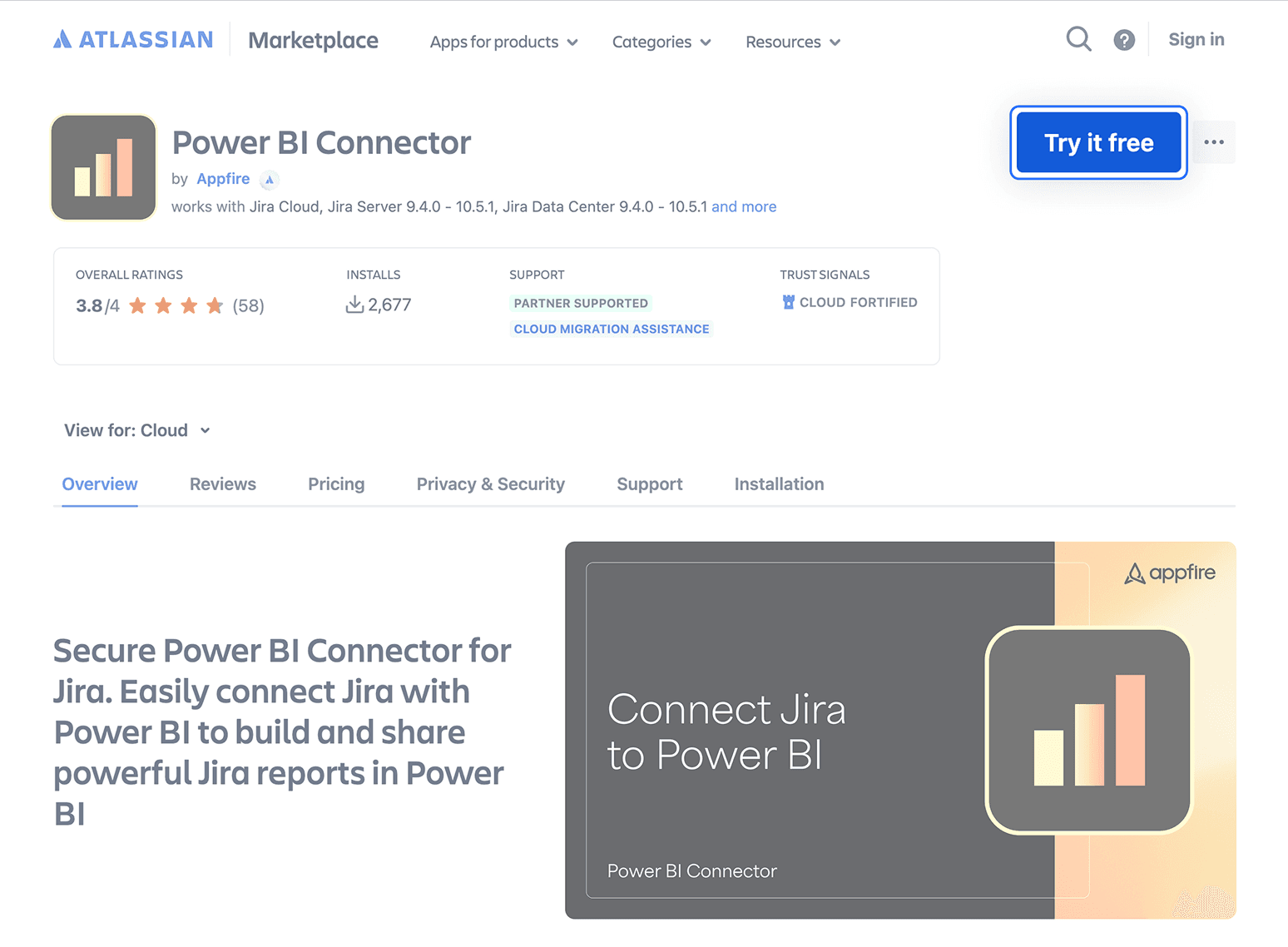Viewport: 1288px width, 947px height.
Task: Open the Privacy & Security tab
Action: (491, 484)
